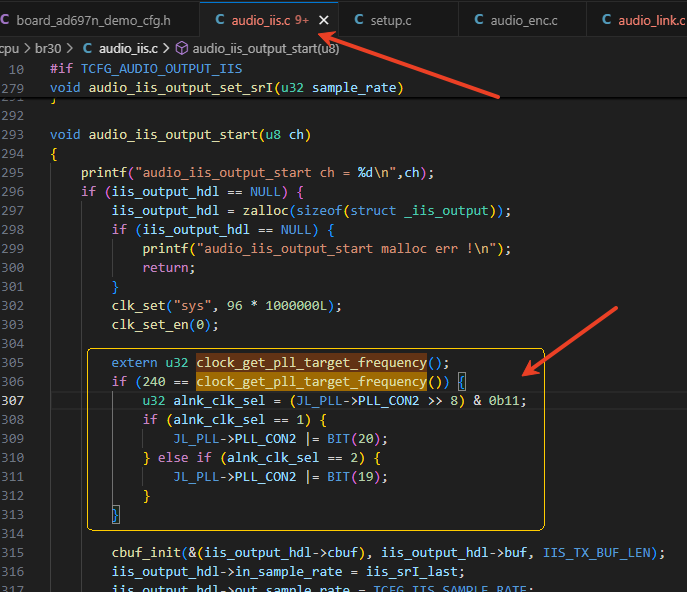Click the C file icon on audio_enc.c tab
The image size is (687, 592).
click(479, 20)
